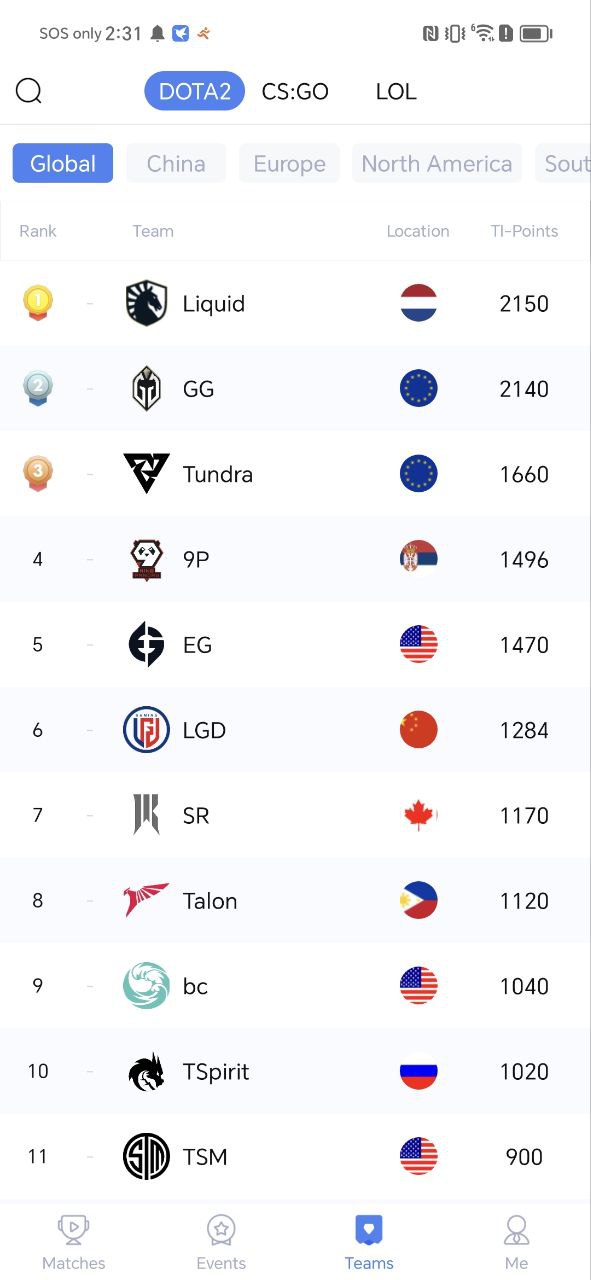This screenshot has height=1280, width=591.
Task: Select the EG team logo
Action: pyautogui.click(x=146, y=645)
